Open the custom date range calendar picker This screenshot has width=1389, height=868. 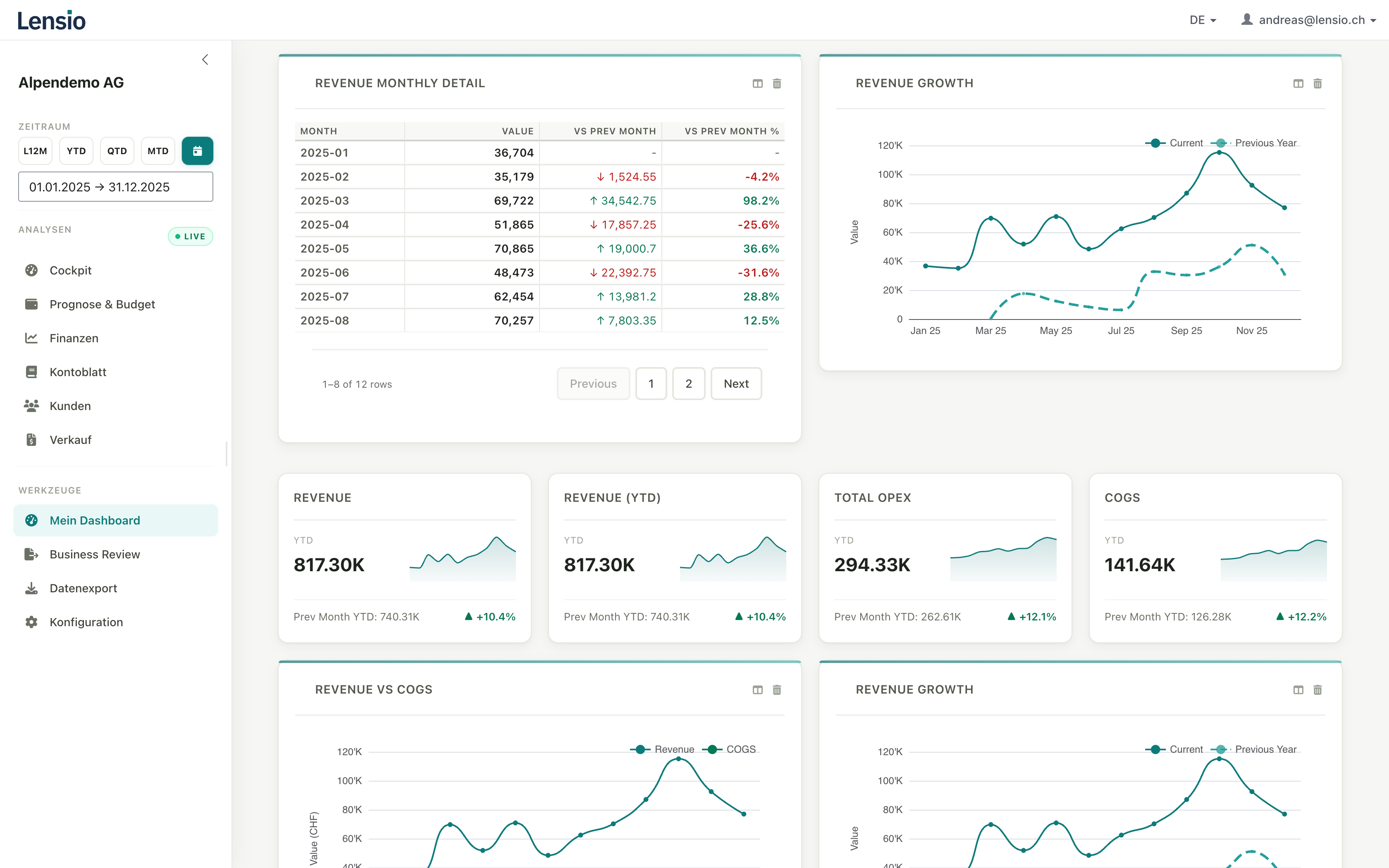point(198,150)
